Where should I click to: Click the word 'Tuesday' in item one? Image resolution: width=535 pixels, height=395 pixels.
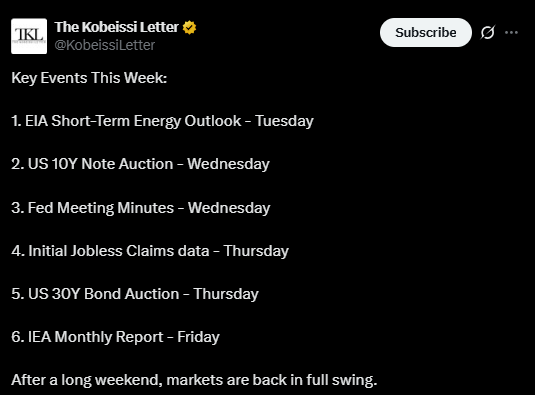pos(284,121)
